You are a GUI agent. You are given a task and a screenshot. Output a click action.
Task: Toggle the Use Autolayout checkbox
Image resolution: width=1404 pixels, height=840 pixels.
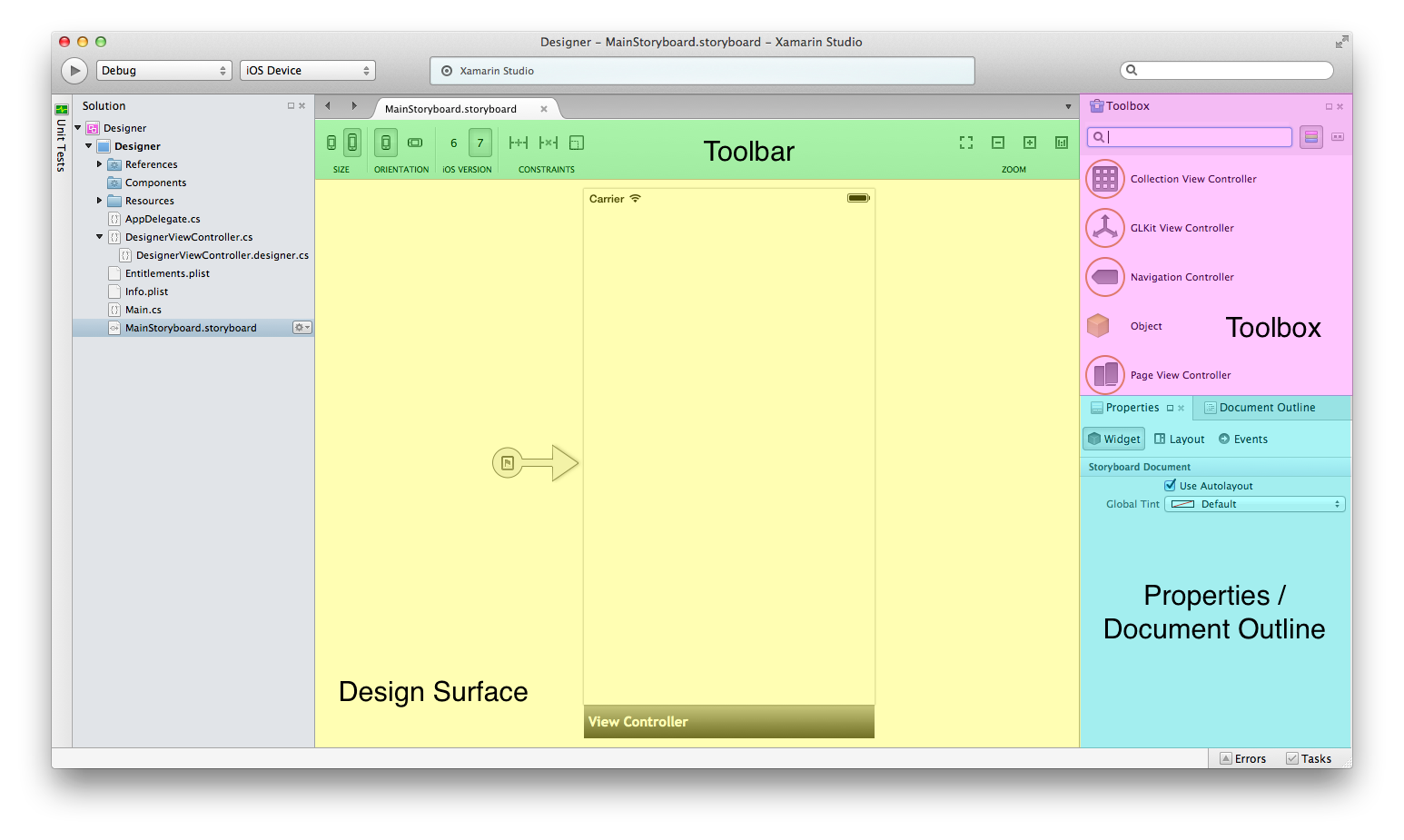tap(1171, 486)
